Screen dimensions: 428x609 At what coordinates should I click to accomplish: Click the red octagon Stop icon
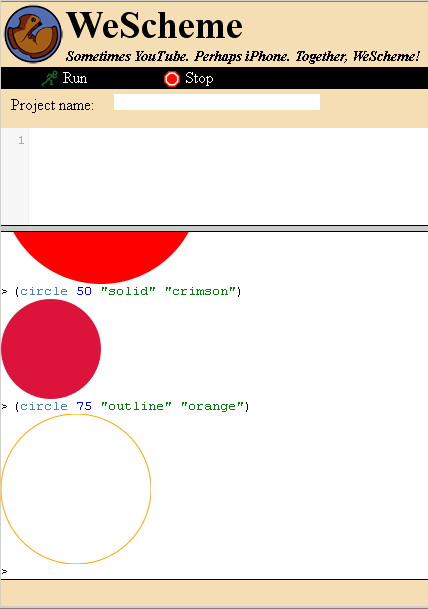[x=172, y=79]
